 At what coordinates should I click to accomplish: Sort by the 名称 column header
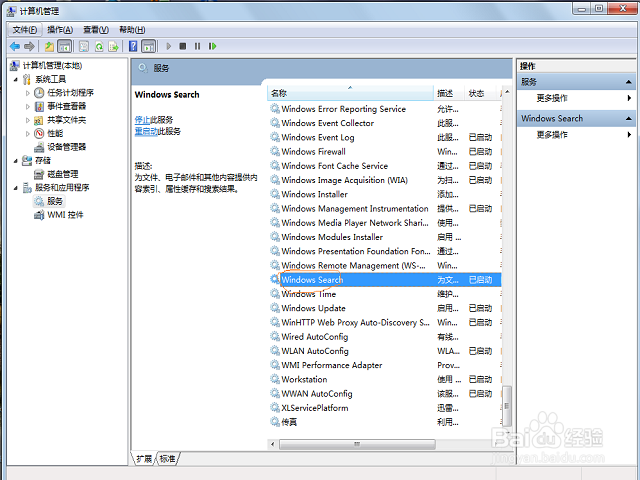pyautogui.click(x=351, y=93)
